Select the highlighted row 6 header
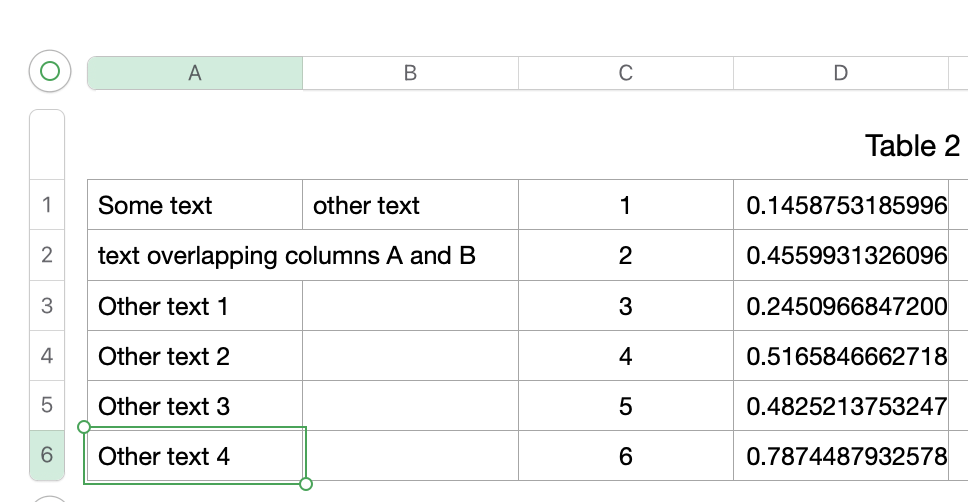Screen dimensions: 968x502 click(x=47, y=456)
